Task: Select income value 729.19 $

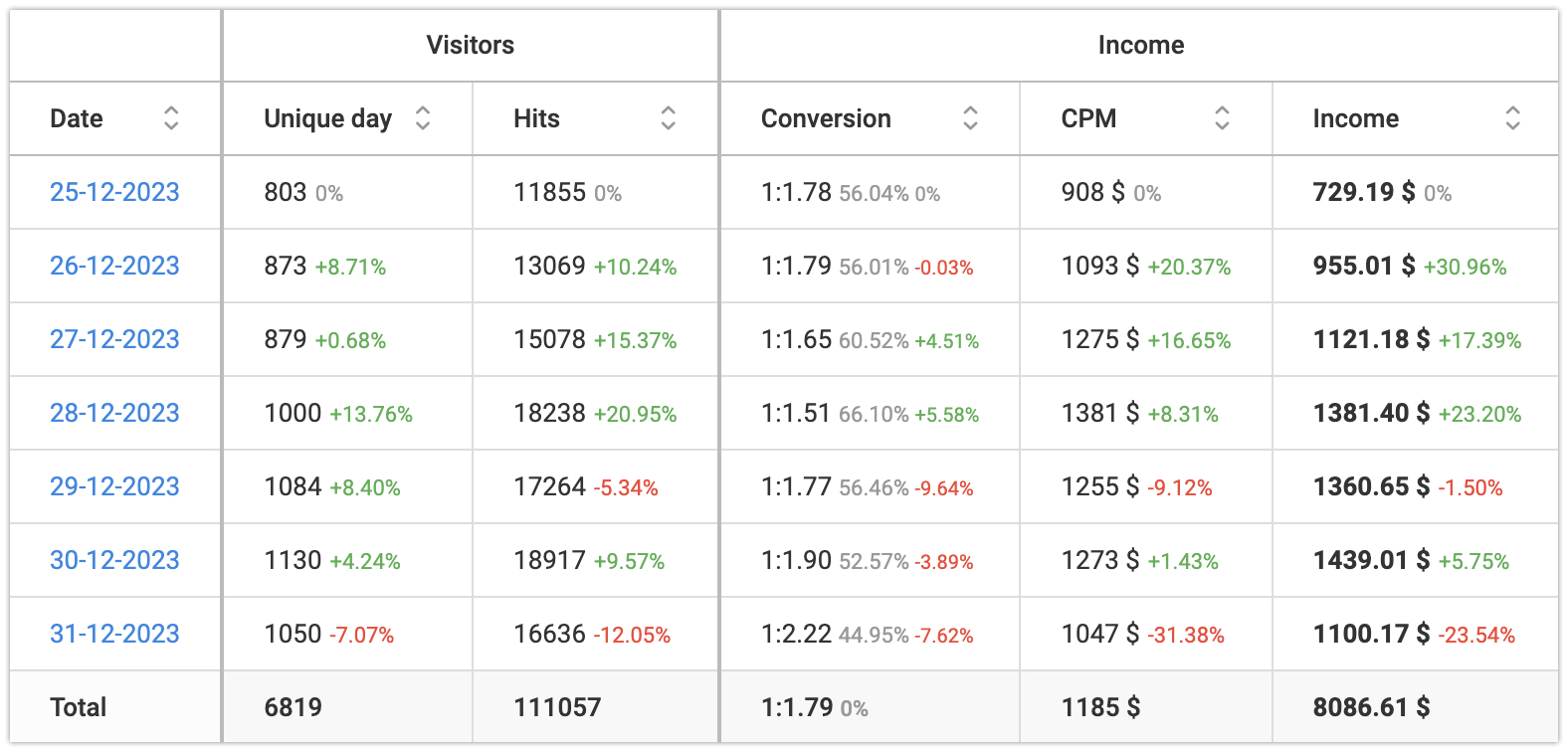Action: (x=1364, y=192)
